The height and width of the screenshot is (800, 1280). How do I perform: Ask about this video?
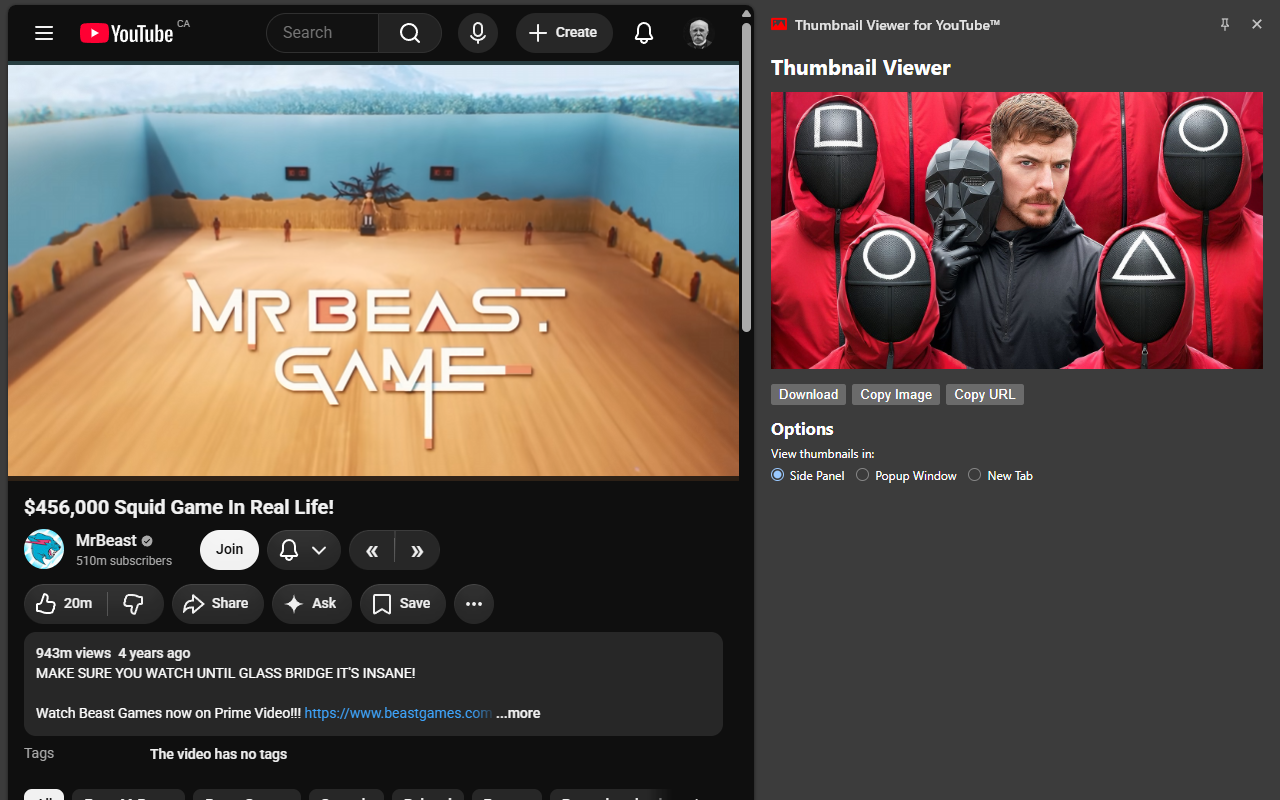click(x=311, y=603)
